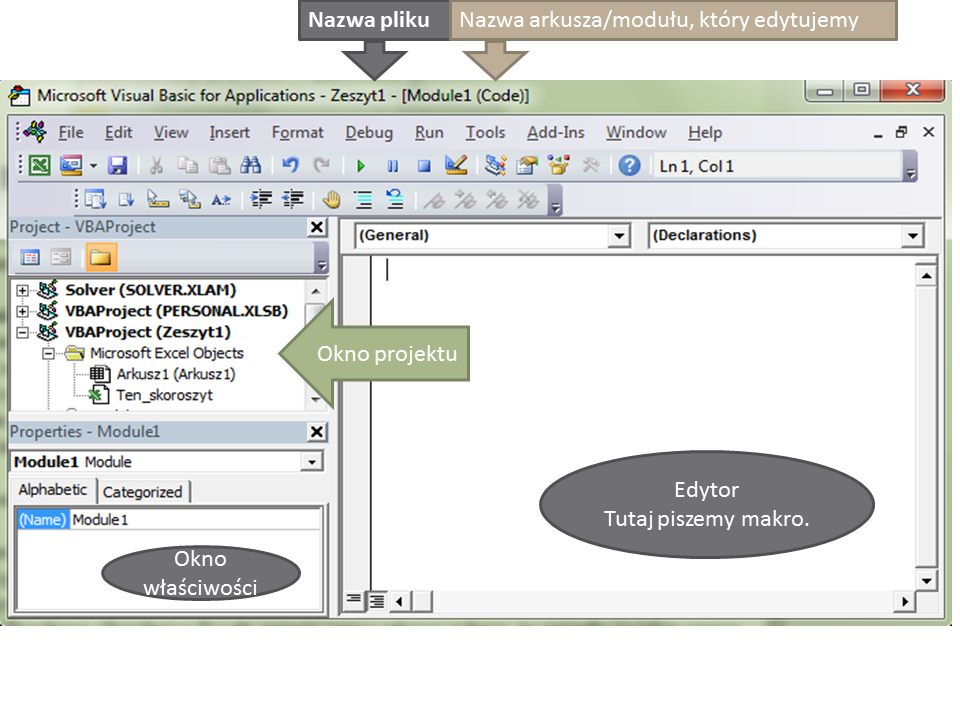Switch to the Categorized properties tab

(143, 491)
